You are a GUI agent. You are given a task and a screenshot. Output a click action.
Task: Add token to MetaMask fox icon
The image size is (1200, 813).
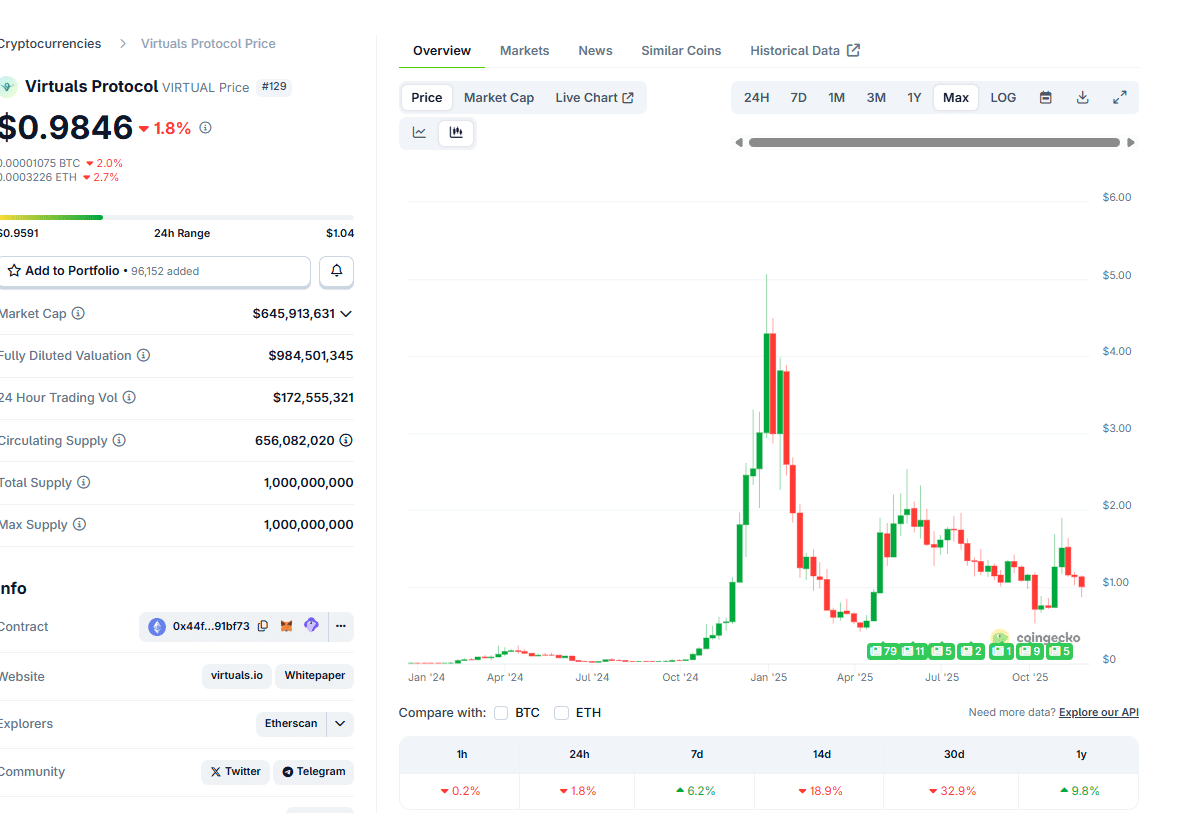287,627
